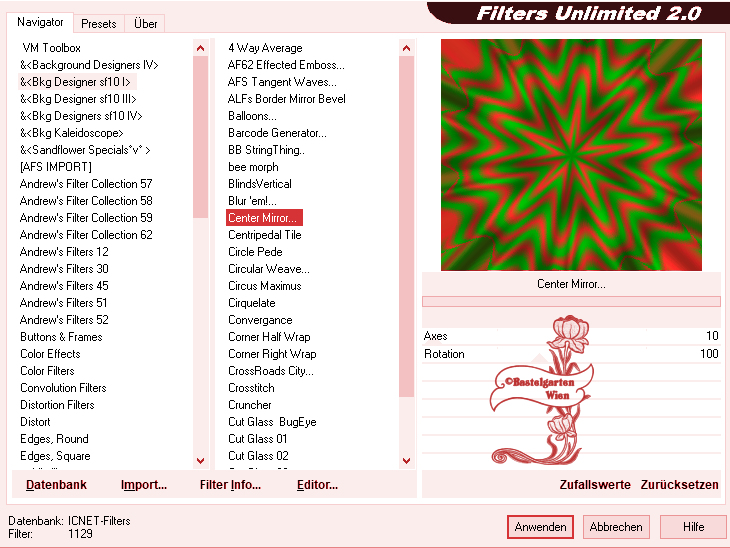Select Andrew's Filter Collection 59
Viewport: 730px width, 548px height.
[86, 218]
